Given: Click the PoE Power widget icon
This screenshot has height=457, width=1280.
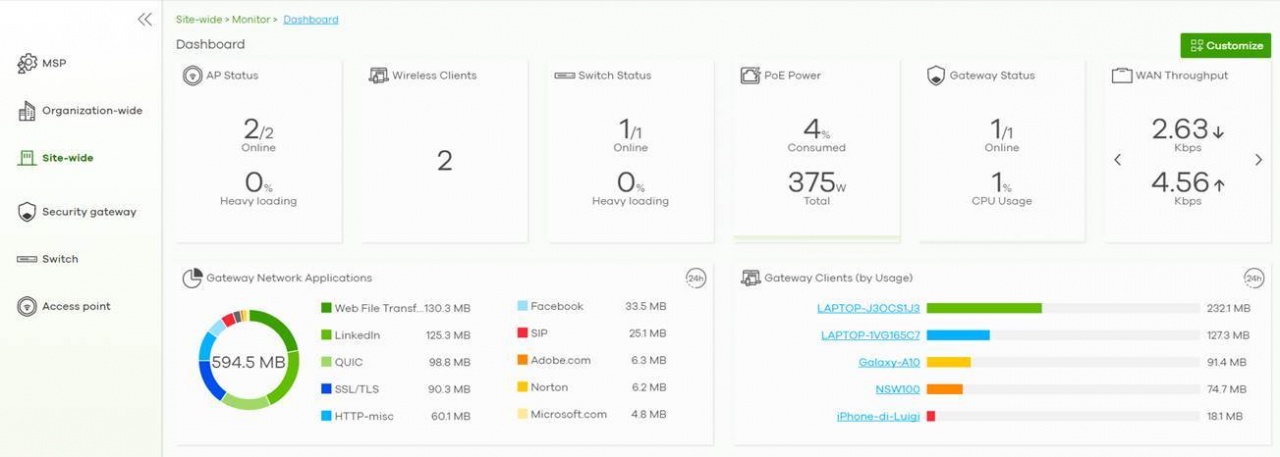Looking at the screenshot, I should click(750, 76).
